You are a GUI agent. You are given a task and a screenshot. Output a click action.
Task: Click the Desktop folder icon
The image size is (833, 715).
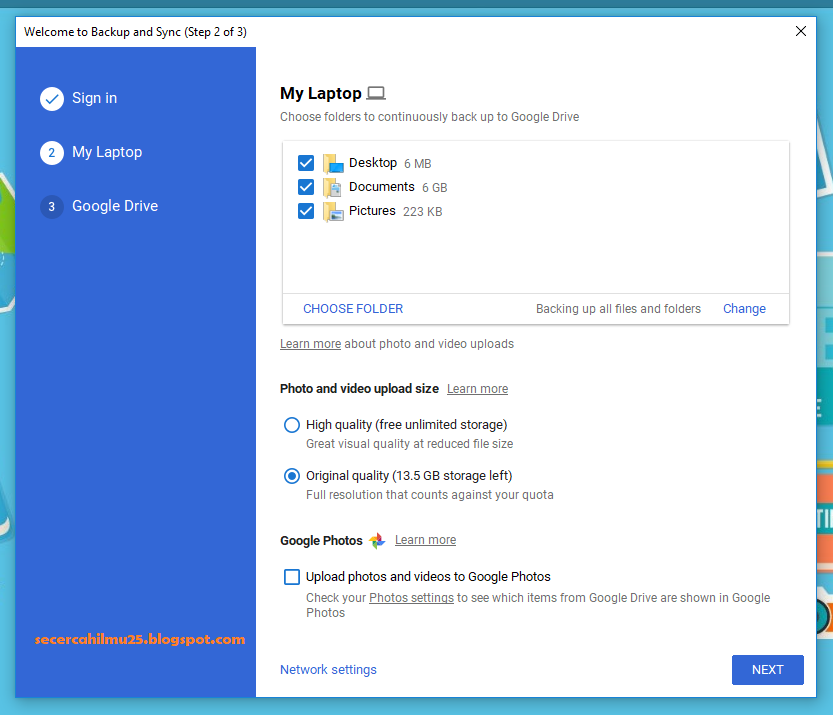pyautogui.click(x=333, y=164)
